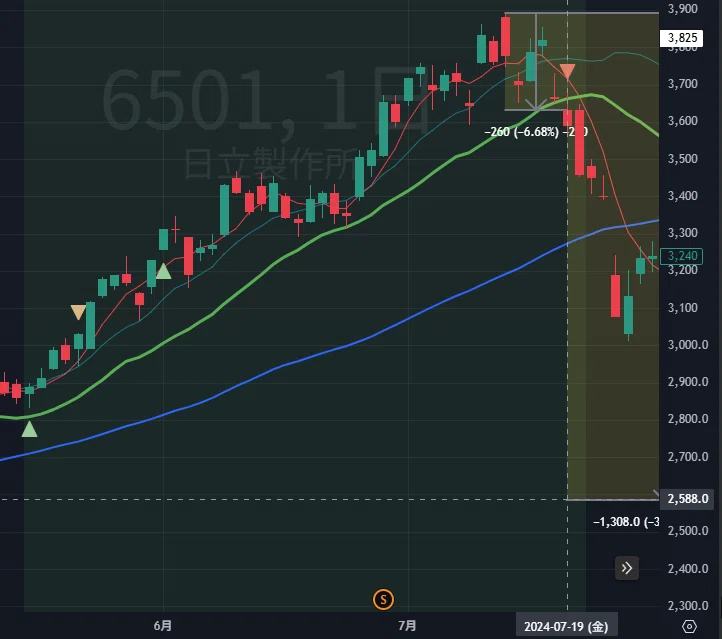The height and width of the screenshot is (639, 722).
Task: Select the current price 3,240 label
Action: pyautogui.click(x=681, y=256)
